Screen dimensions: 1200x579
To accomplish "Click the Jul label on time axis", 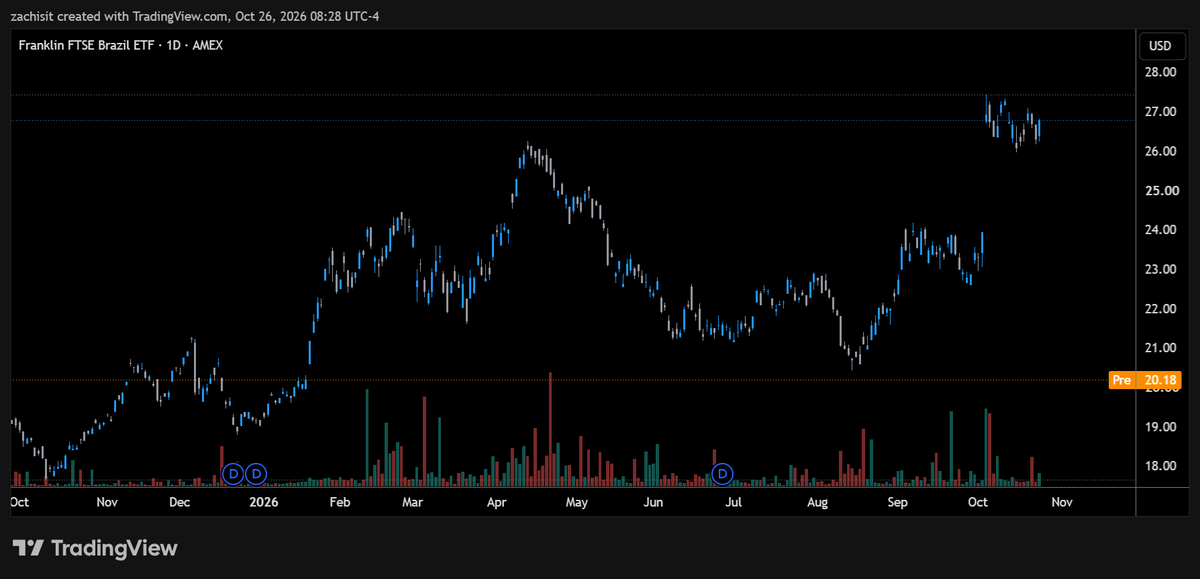I will pos(733,503).
